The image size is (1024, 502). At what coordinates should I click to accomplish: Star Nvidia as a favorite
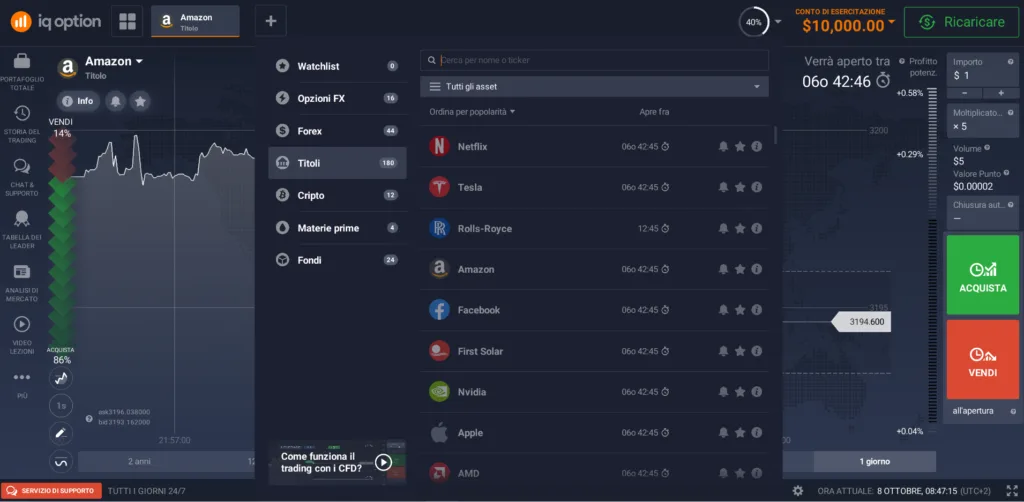click(740, 392)
